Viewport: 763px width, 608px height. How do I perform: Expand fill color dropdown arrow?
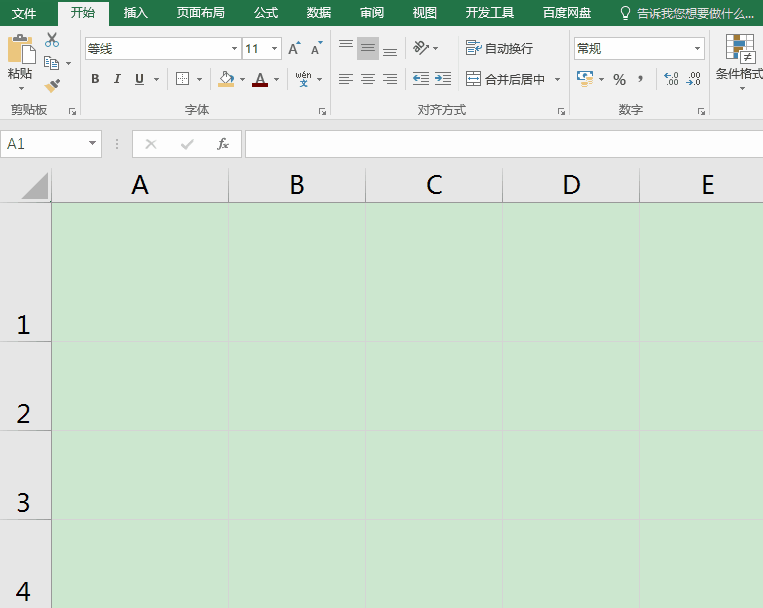pos(242,79)
